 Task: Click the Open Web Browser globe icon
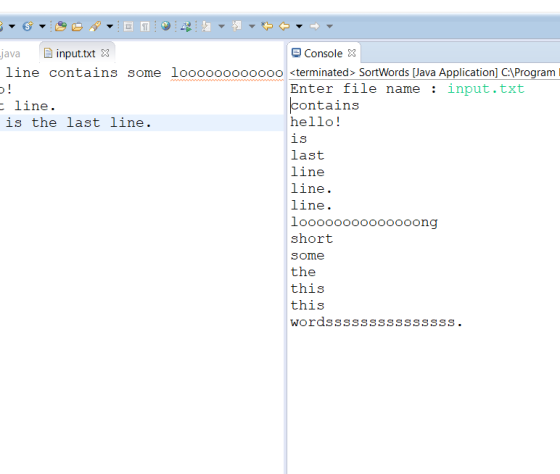click(x=166, y=26)
